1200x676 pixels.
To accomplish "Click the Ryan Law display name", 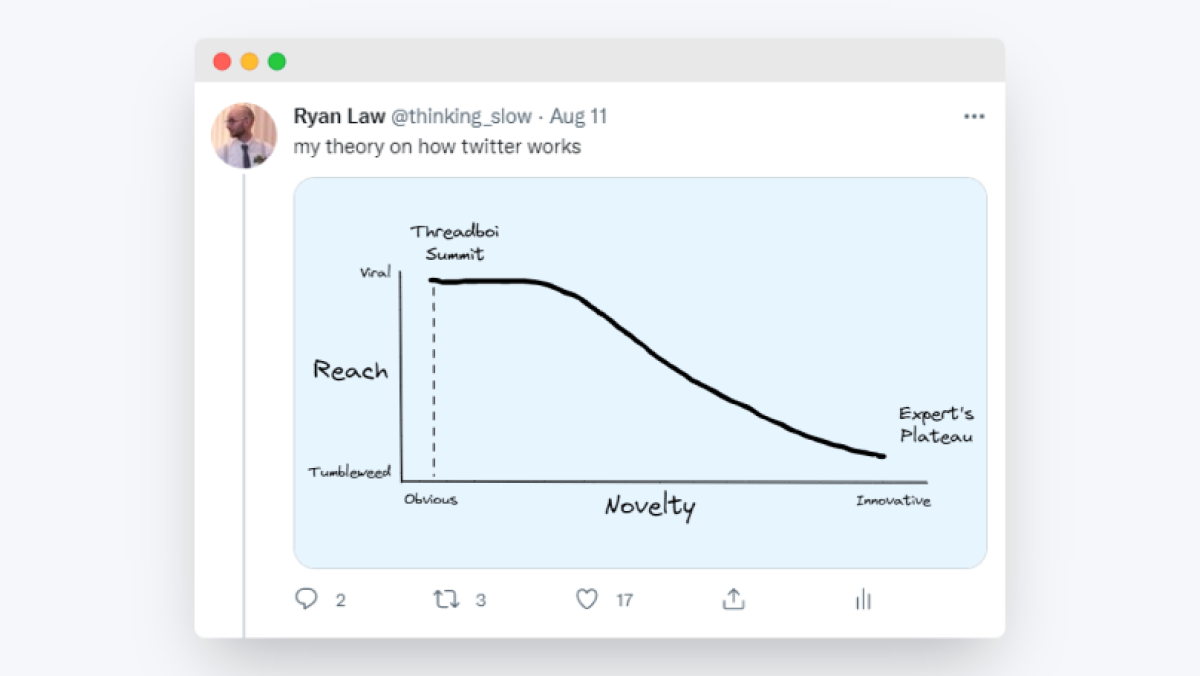I will (339, 117).
